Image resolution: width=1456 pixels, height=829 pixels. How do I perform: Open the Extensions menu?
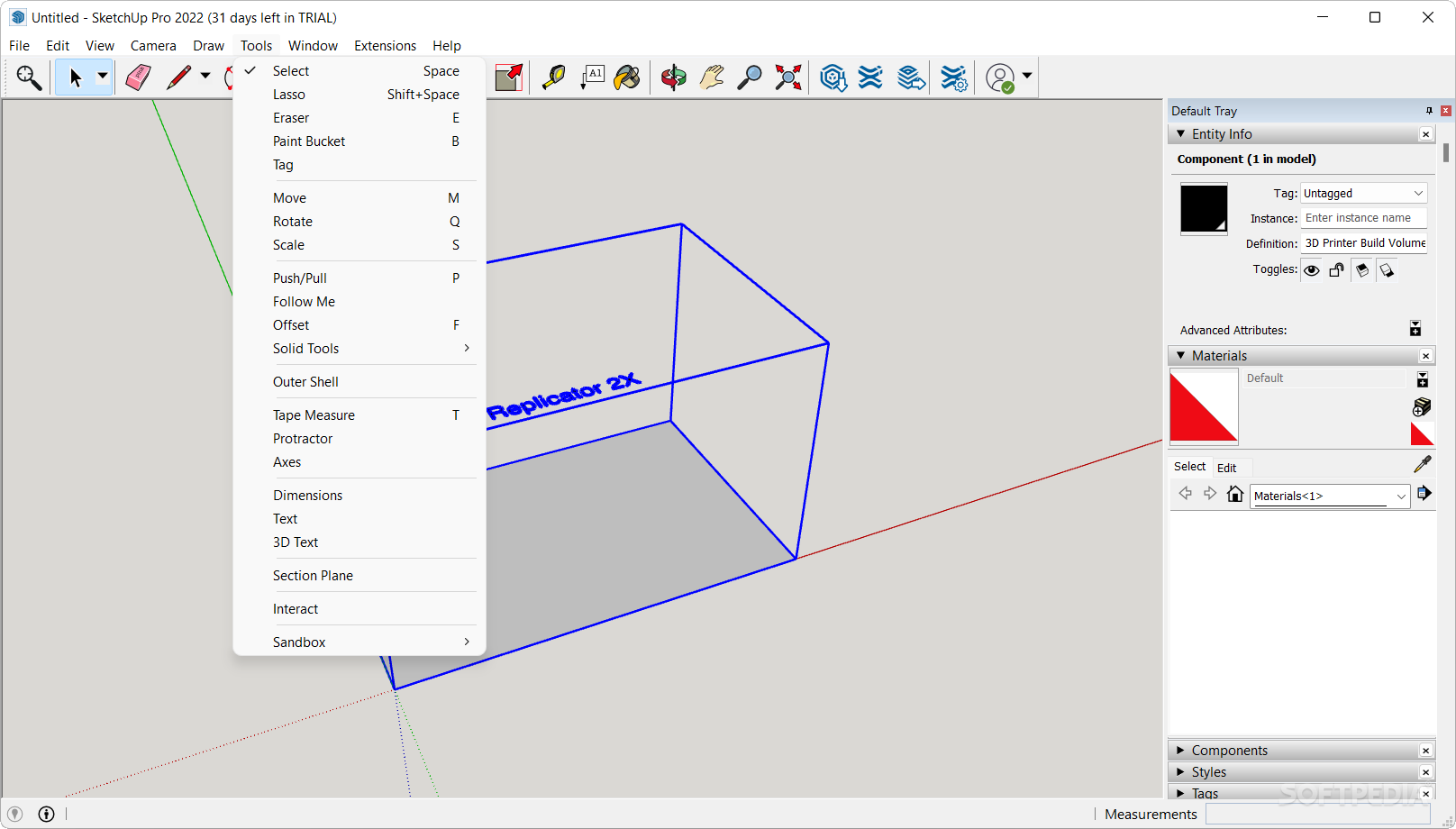[385, 46]
